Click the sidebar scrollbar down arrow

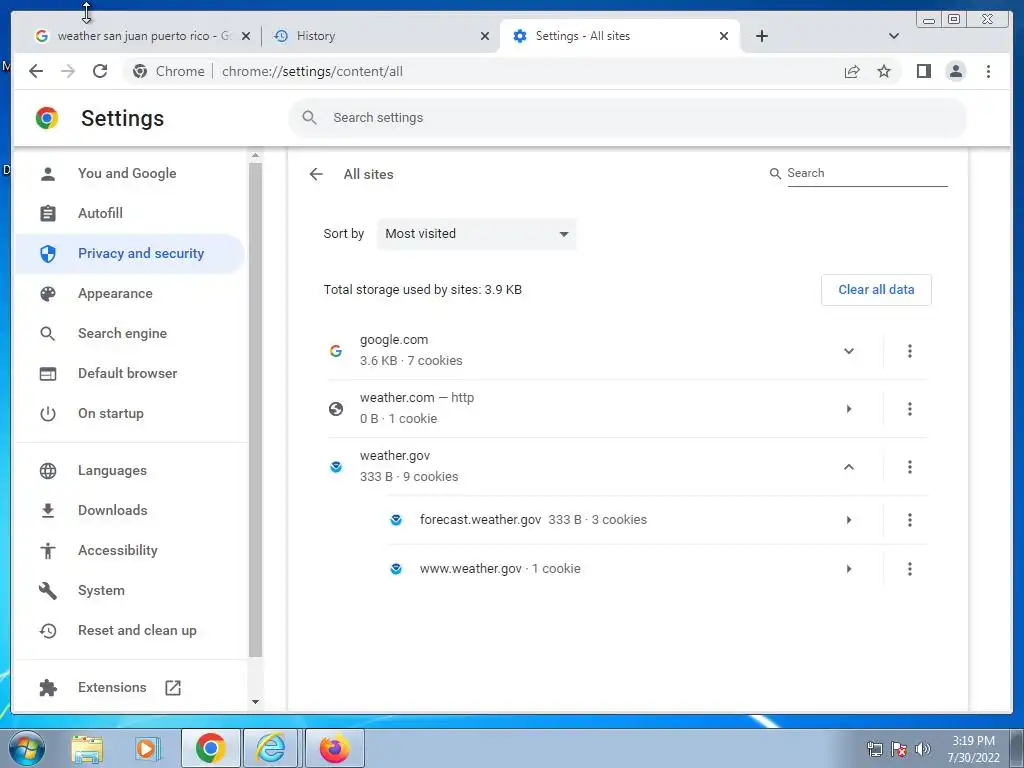pos(255,702)
